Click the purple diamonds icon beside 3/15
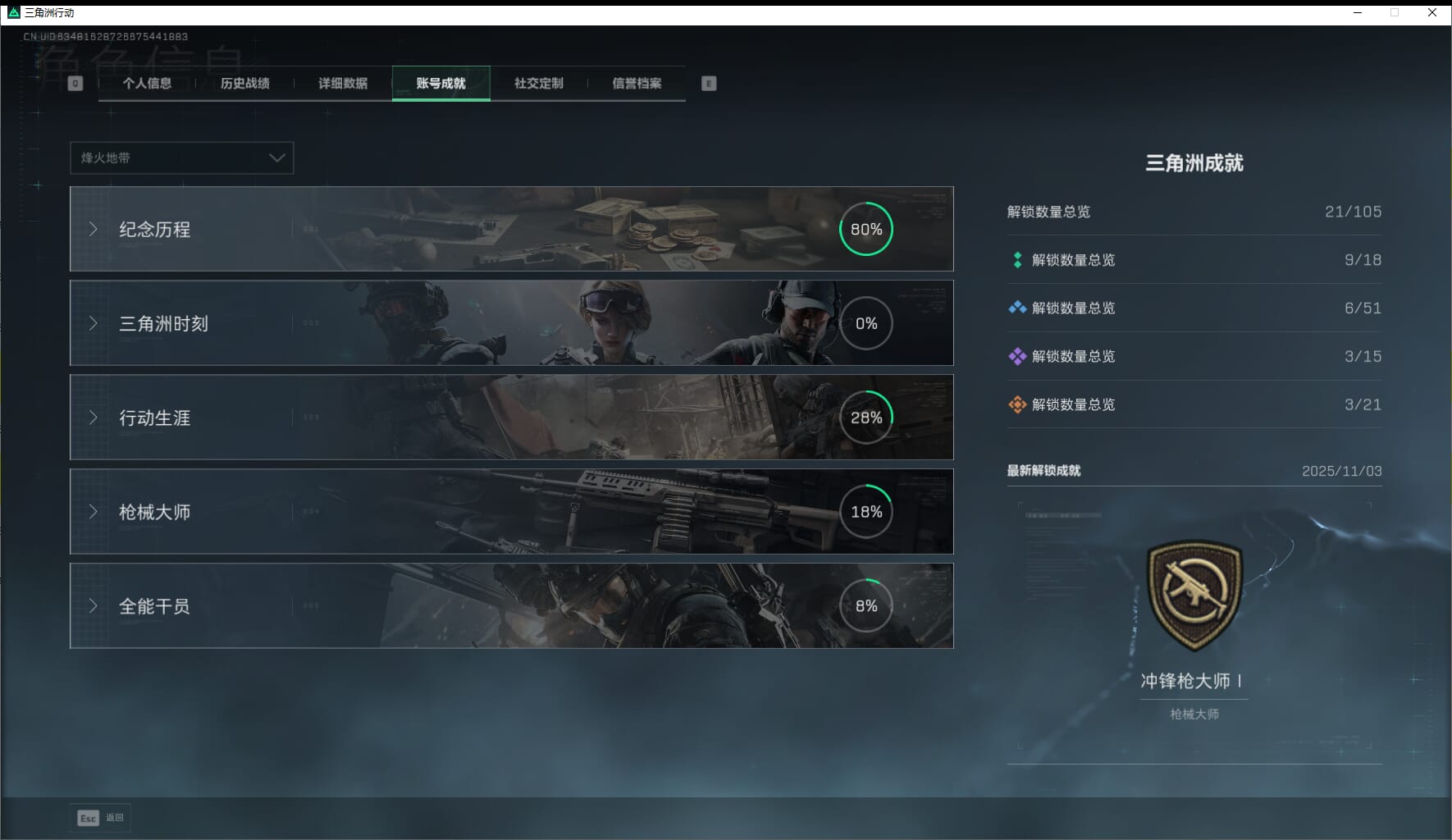The image size is (1452, 840). (1017, 356)
